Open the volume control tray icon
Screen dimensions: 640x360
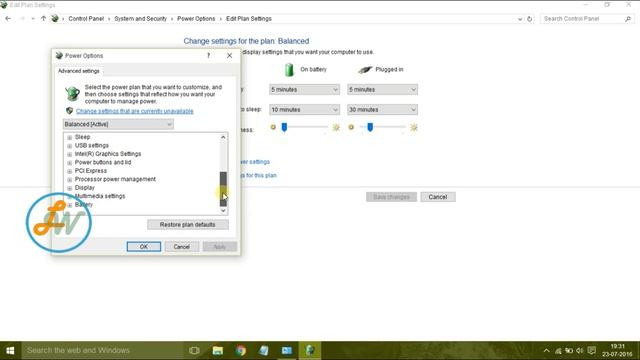click(x=580, y=351)
